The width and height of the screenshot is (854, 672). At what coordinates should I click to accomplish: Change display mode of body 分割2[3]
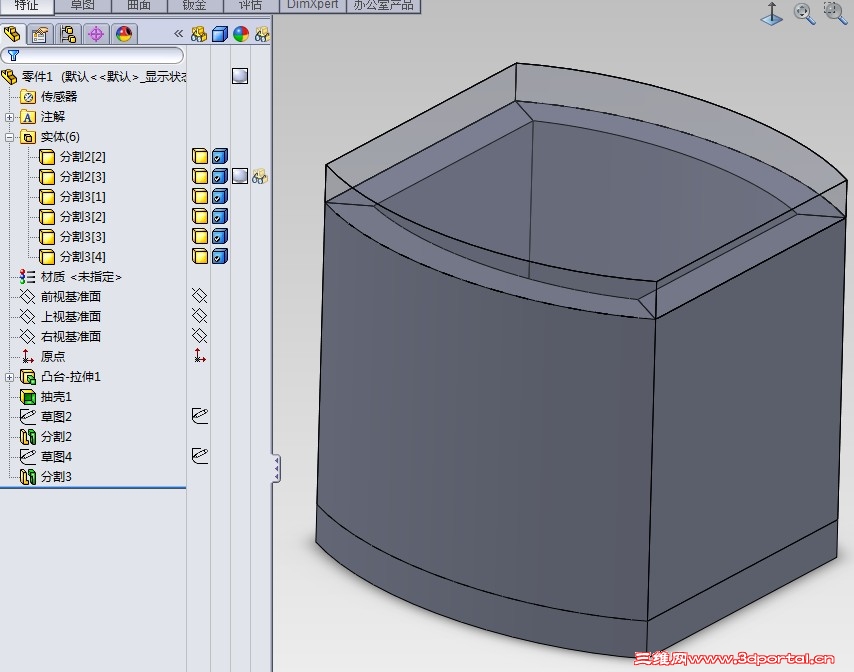219,176
